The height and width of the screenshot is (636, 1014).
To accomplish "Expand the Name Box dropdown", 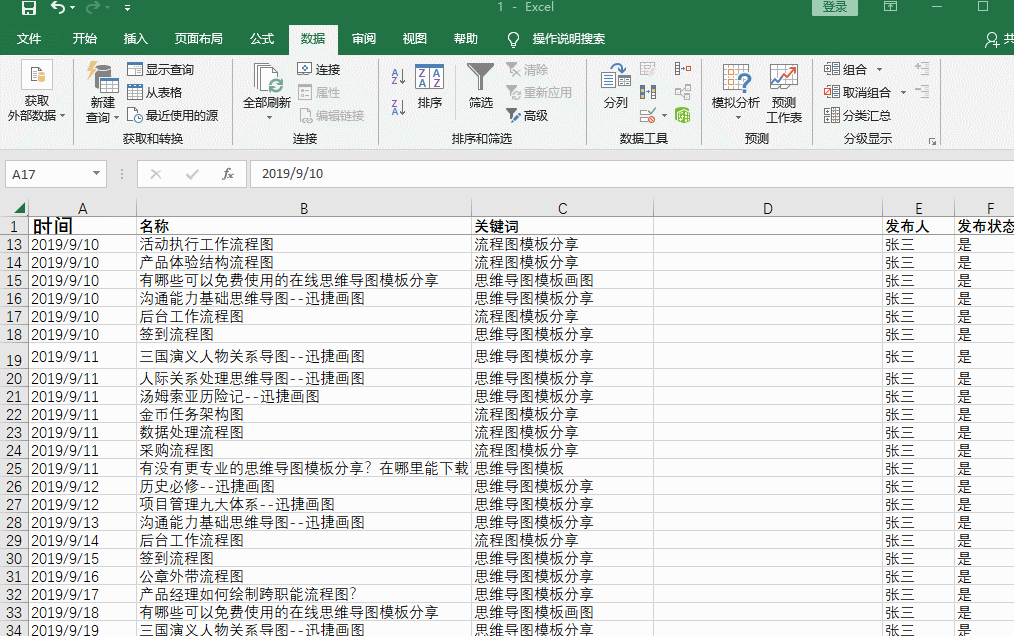I will (x=96, y=173).
